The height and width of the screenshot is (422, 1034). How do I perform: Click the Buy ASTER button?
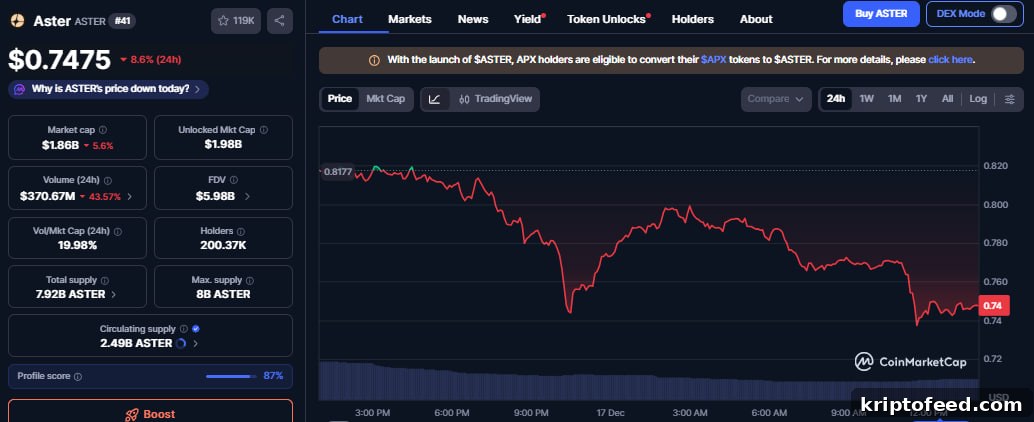pyautogui.click(x=881, y=14)
